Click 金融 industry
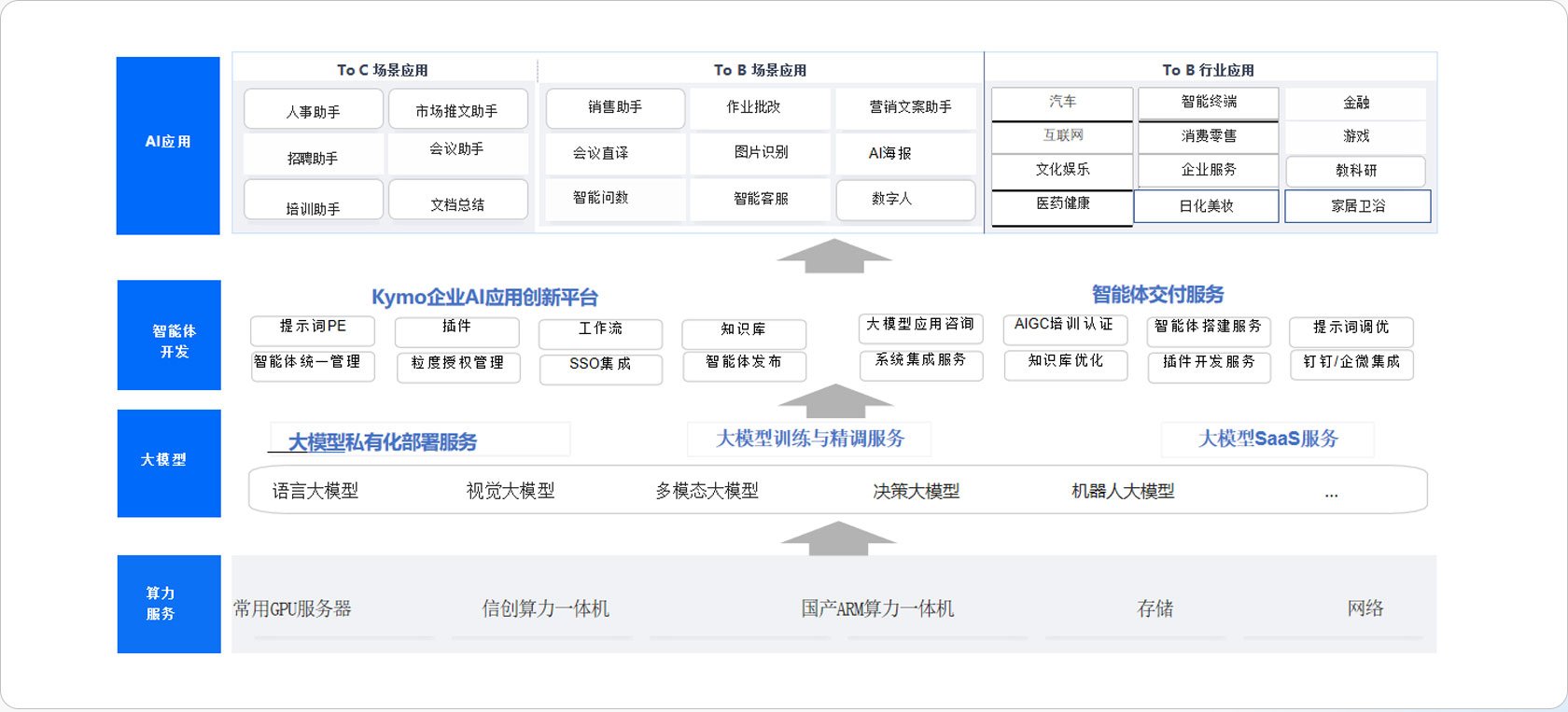 pos(1356,104)
